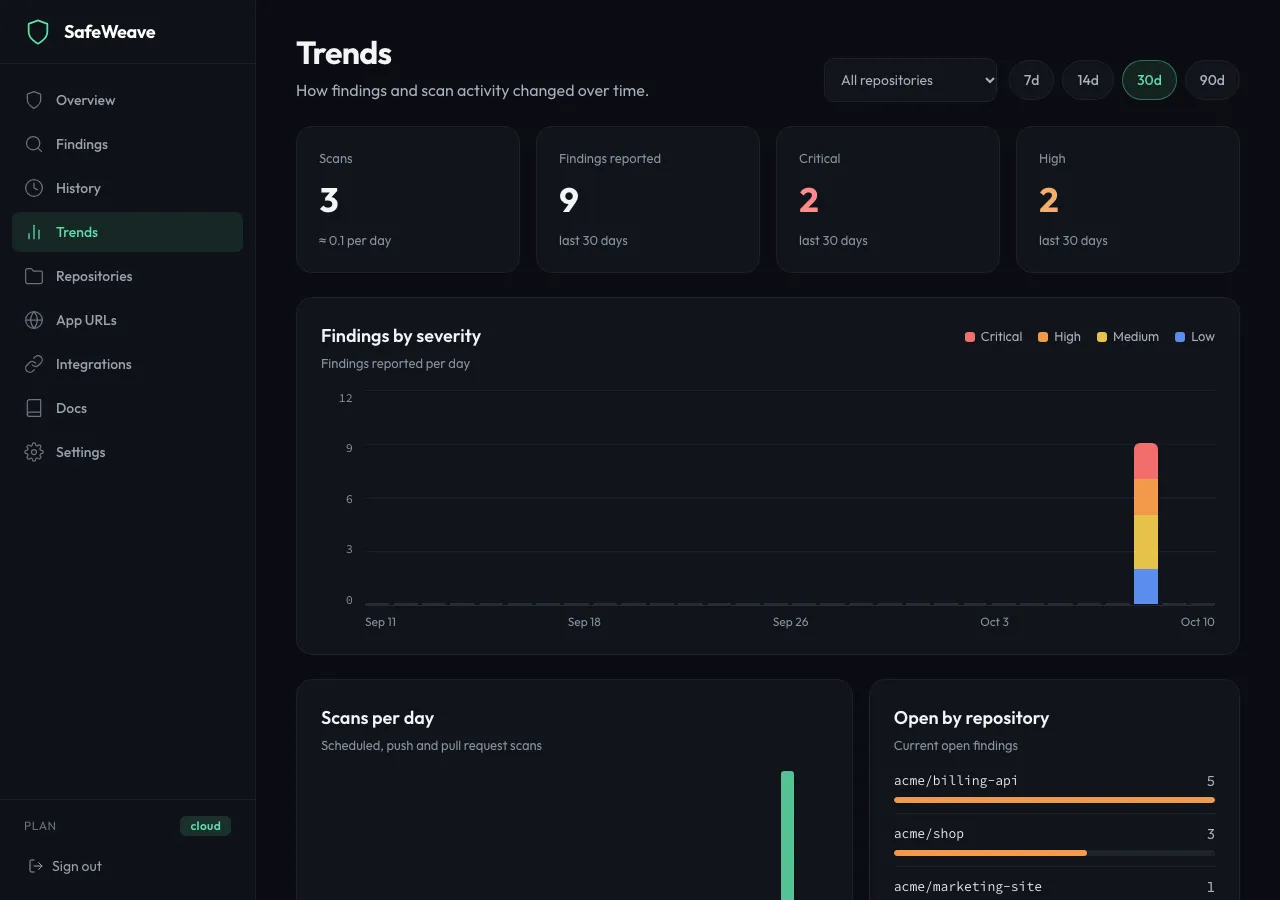Screen dimensions: 1280x900
Task: Click the History clock icon
Action: [x=34, y=188]
